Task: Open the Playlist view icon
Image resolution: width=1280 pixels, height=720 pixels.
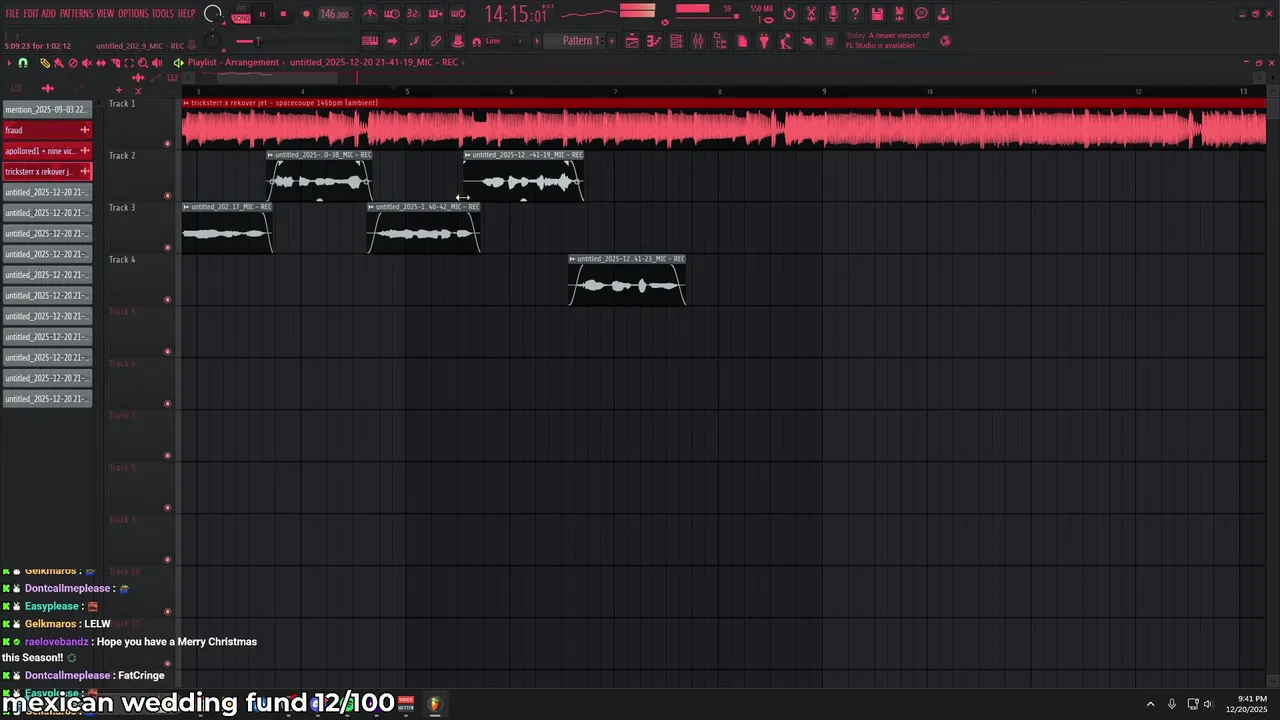Action: coord(632,41)
